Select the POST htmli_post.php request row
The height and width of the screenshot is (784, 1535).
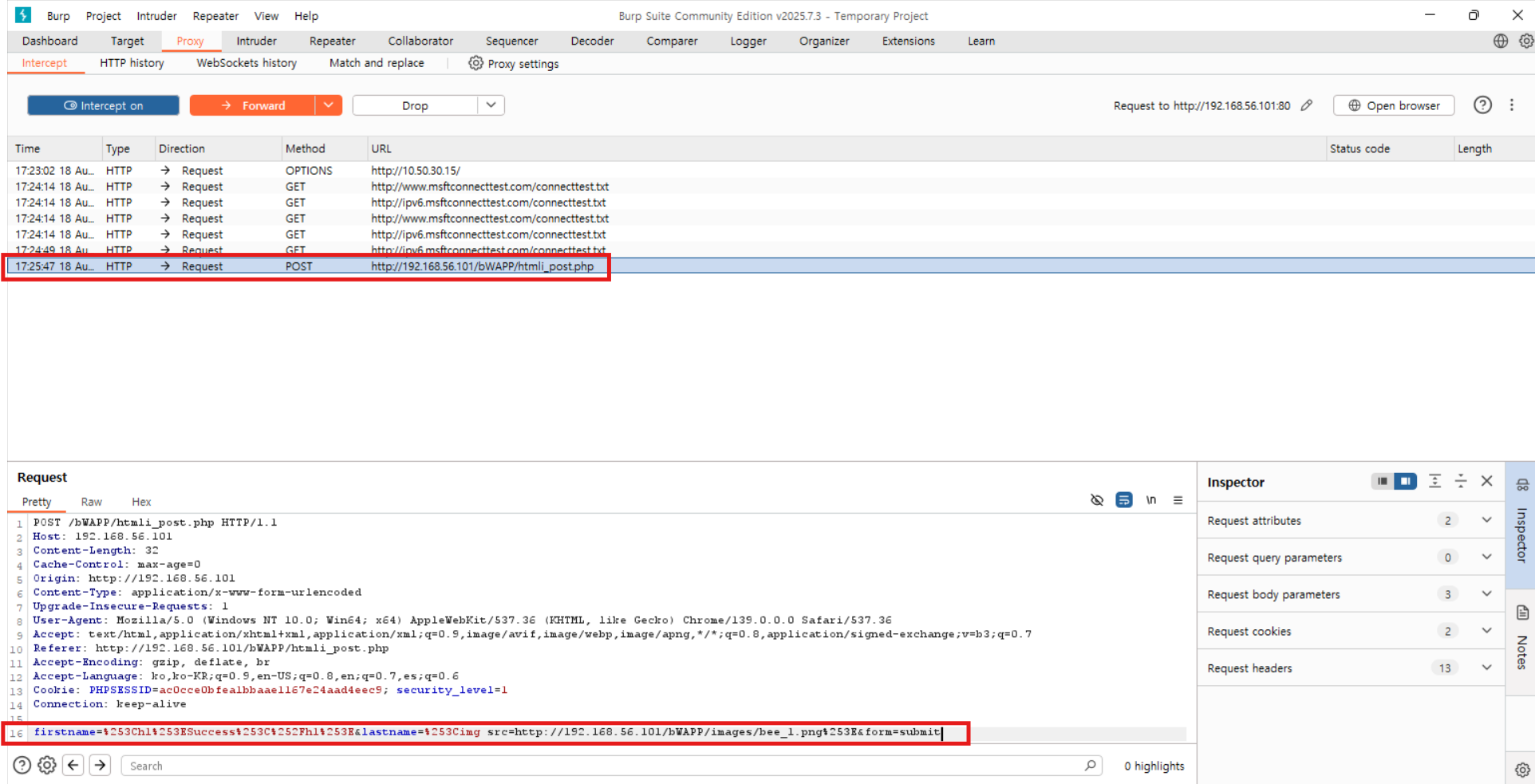[x=771, y=266]
